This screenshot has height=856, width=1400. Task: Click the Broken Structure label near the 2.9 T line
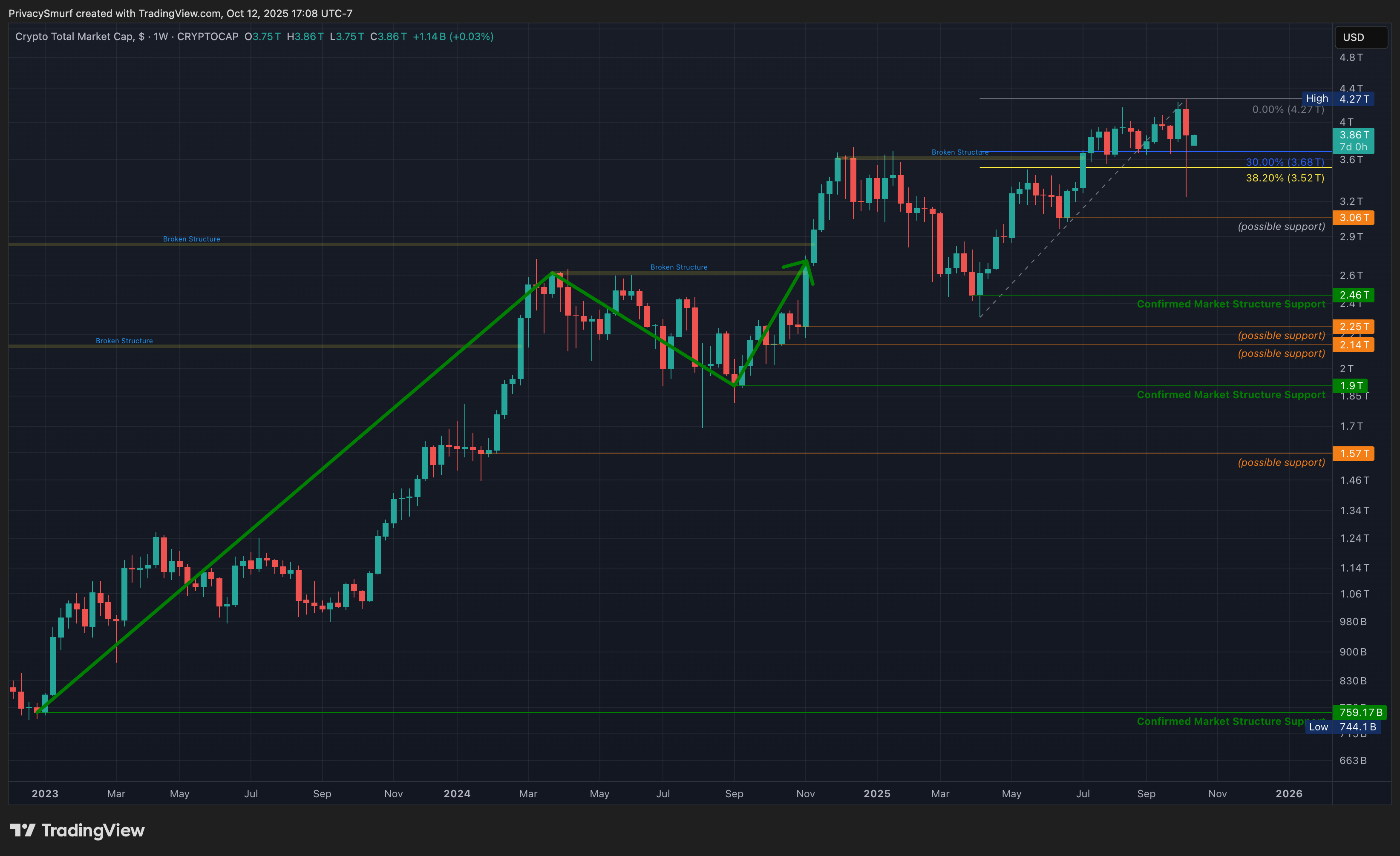click(191, 239)
